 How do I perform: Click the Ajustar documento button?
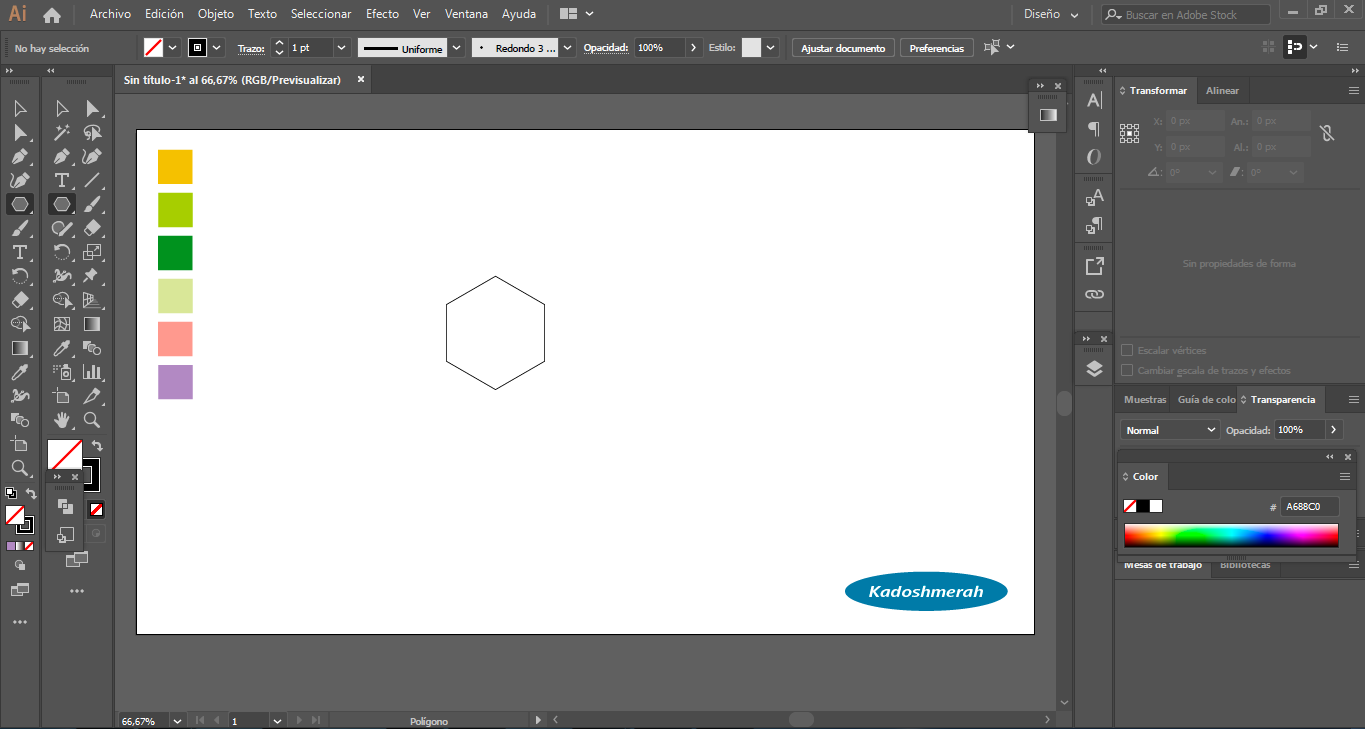coord(842,48)
